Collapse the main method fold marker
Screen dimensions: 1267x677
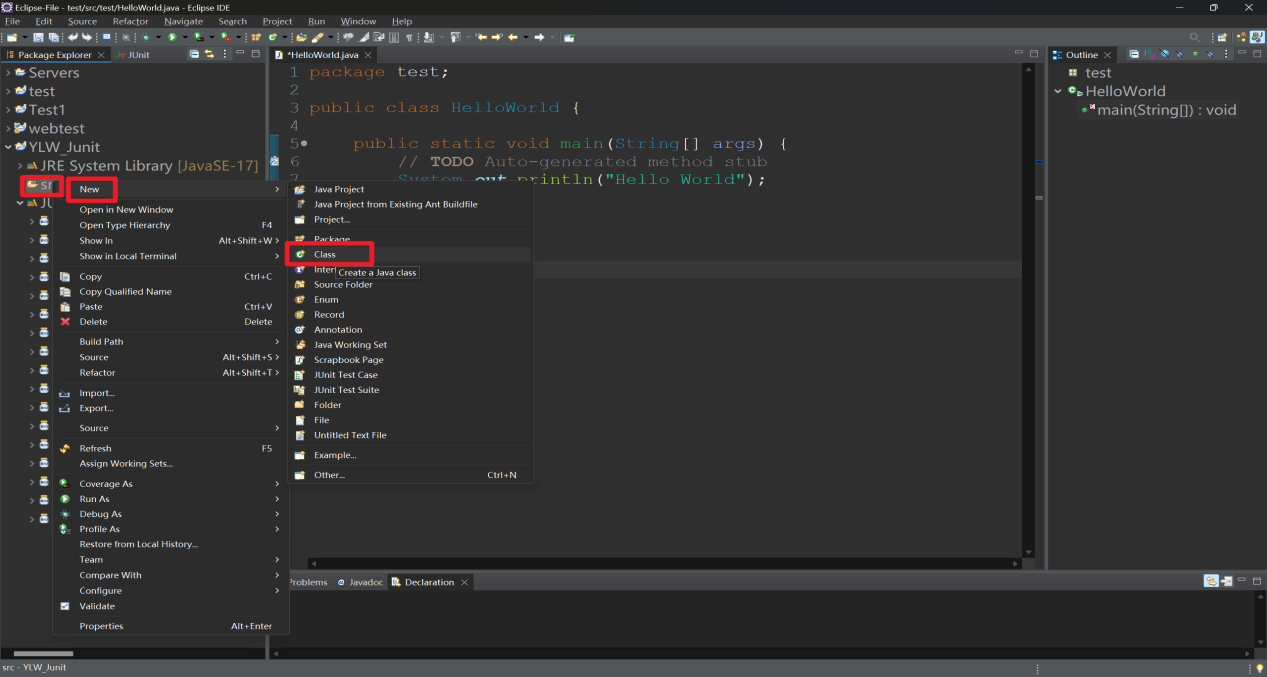[x=303, y=144]
